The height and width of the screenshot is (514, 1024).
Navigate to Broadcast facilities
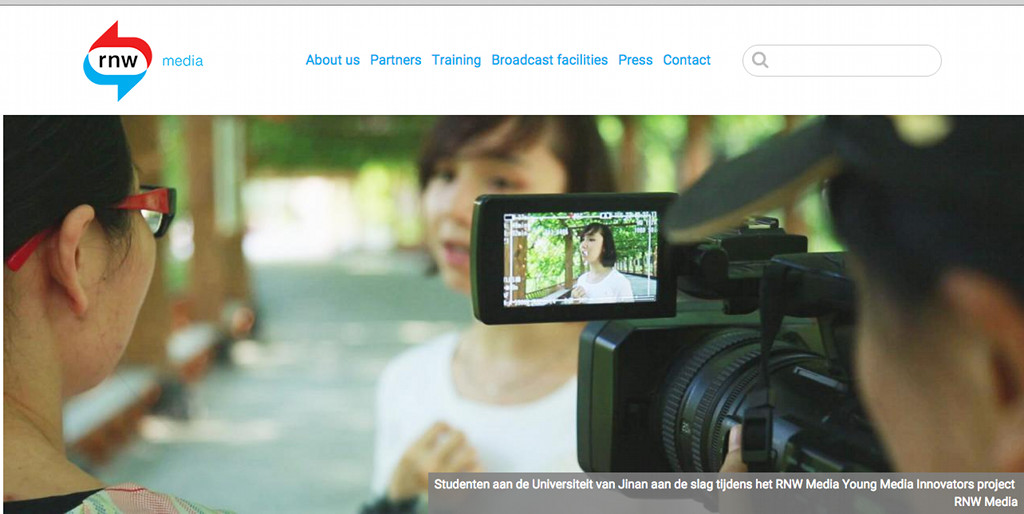click(549, 60)
